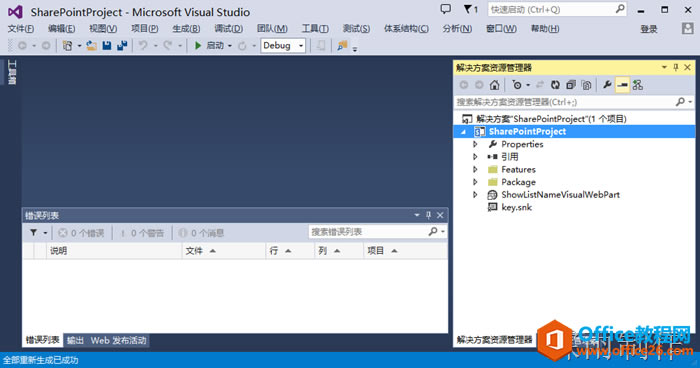Click the feedback speech bubble icon
Screen dimensions: 700x368
point(446,9)
